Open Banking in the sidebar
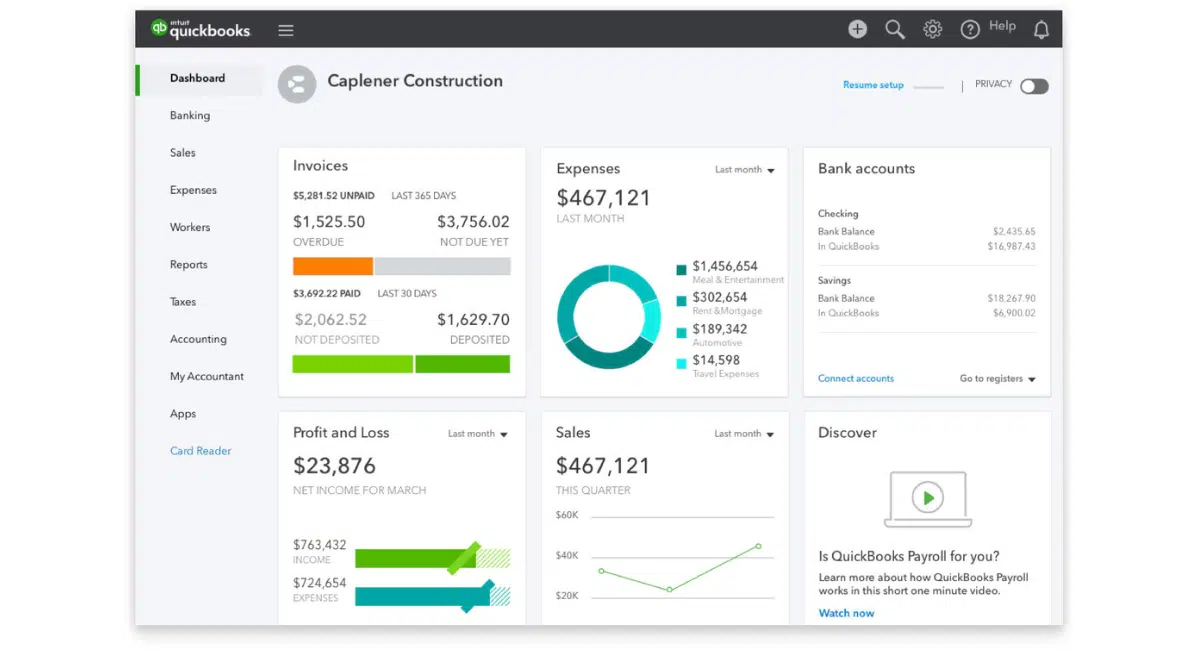1200x650 pixels. 190,115
